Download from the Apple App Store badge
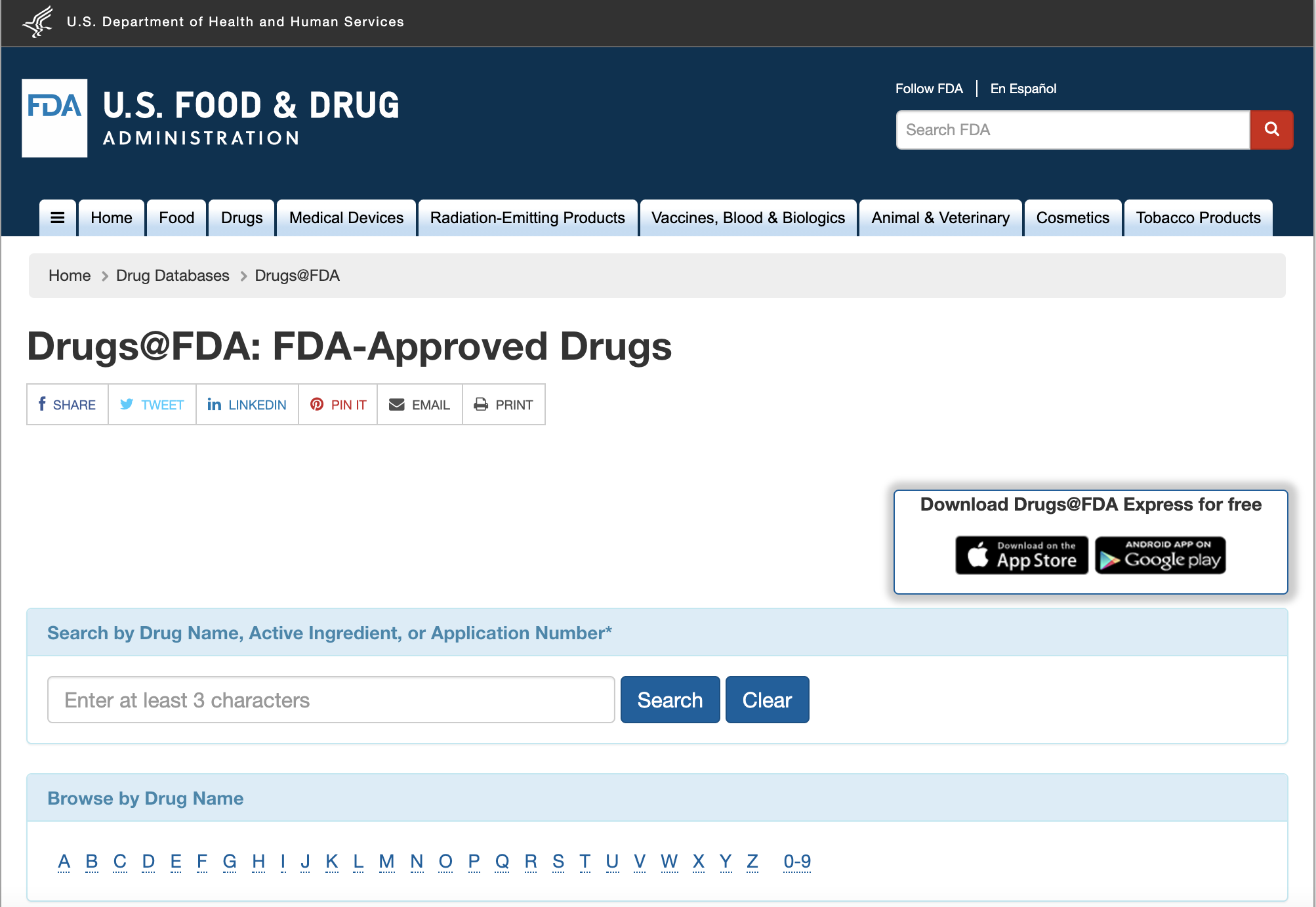 point(1021,555)
